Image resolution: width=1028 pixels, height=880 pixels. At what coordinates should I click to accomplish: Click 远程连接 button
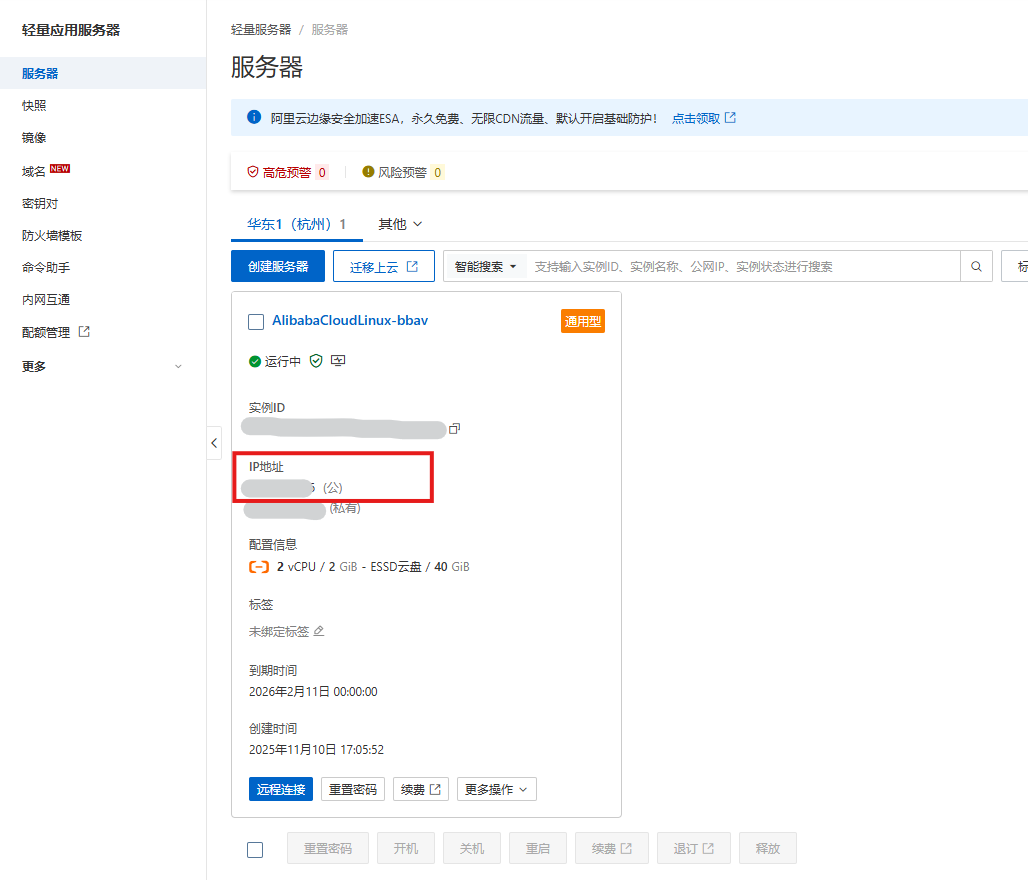point(281,789)
